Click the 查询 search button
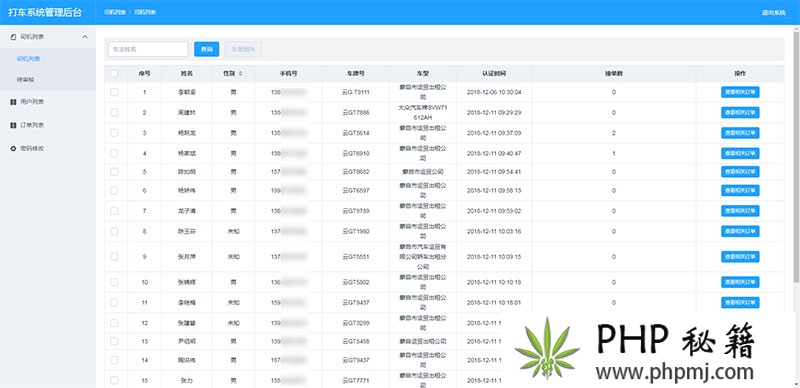Screen dimensions: 800x388 tap(207, 49)
